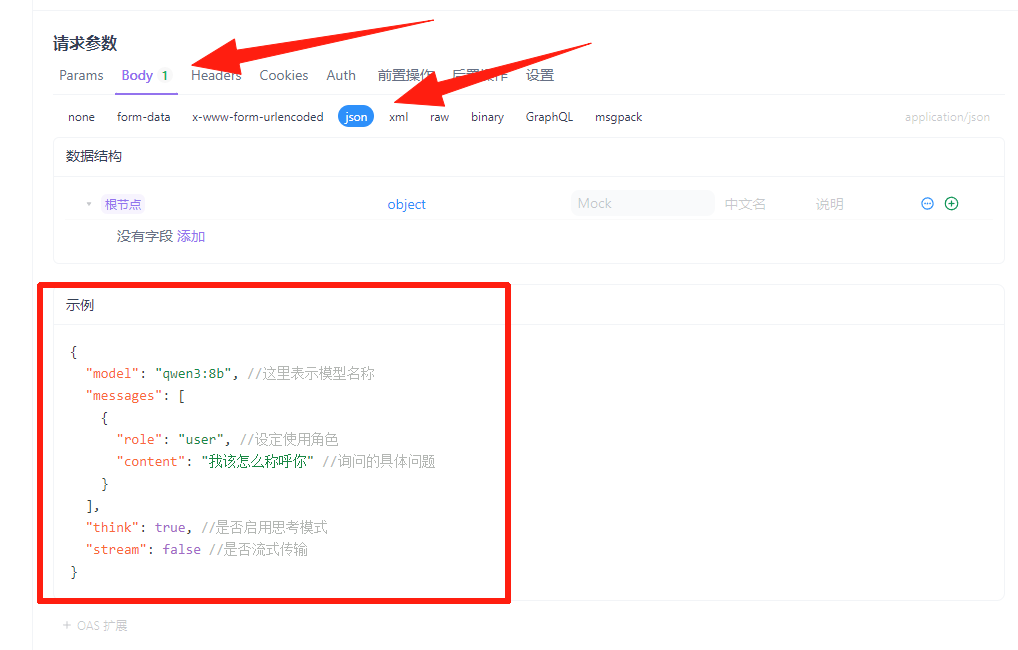Image resolution: width=1018 pixels, height=650 pixels.
Task: Click the false value after stream
Action: tap(181, 549)
